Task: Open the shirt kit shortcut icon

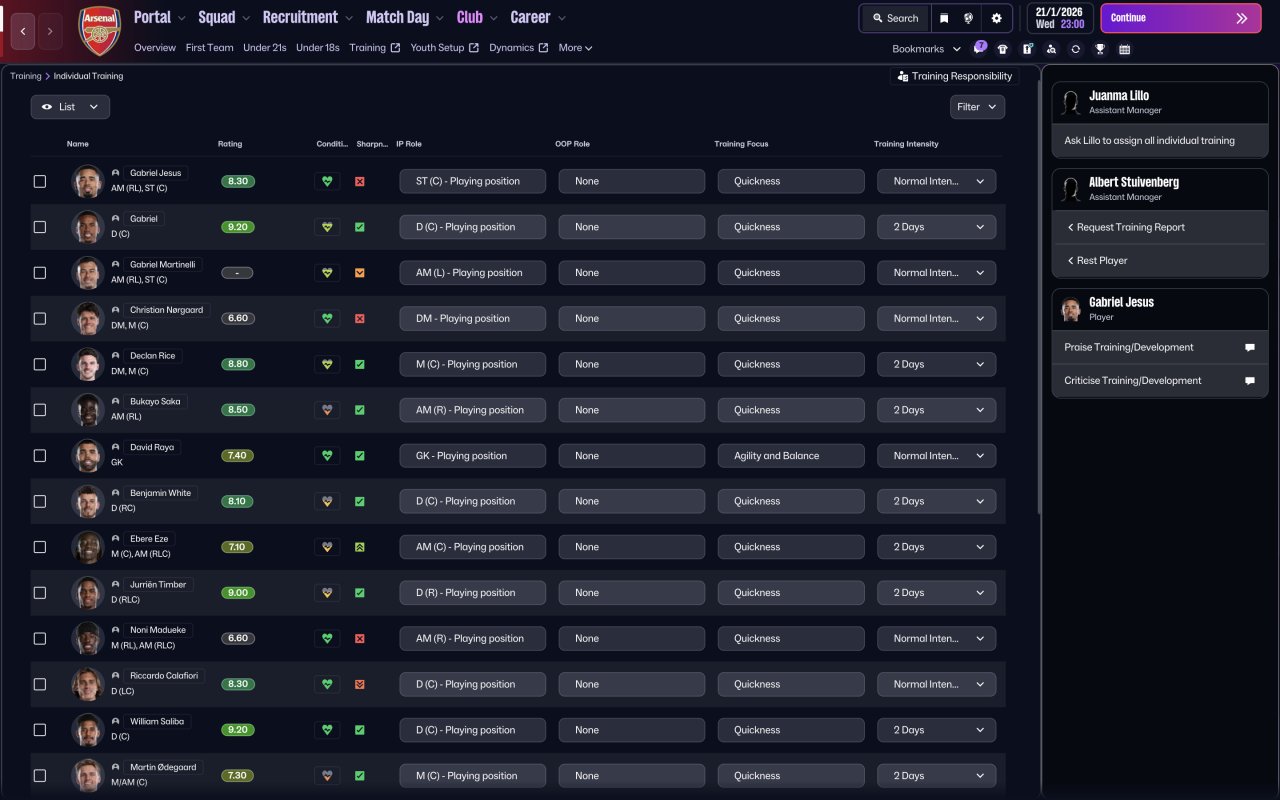Action: click(1003, 49)
